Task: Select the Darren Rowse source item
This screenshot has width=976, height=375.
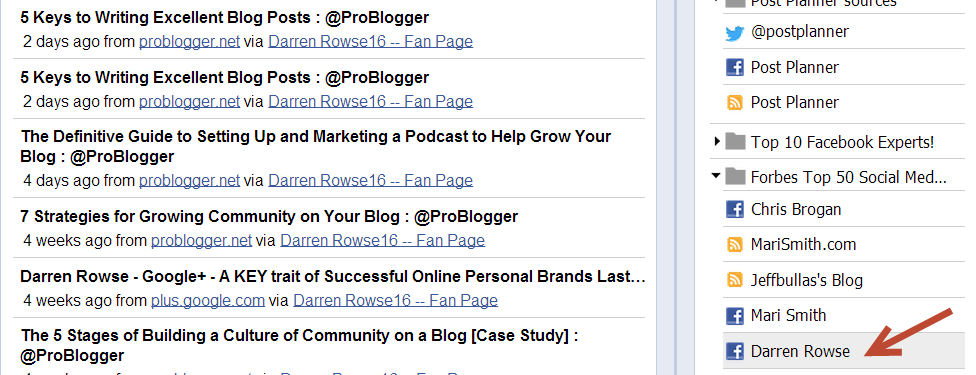Action: (x=843, y=351)
